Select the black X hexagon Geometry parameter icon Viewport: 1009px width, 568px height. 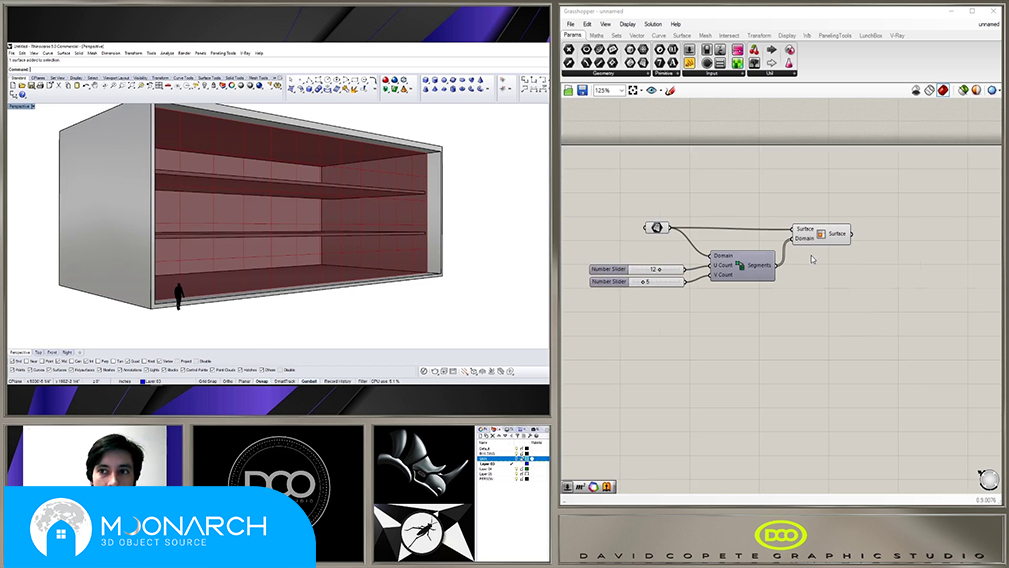coord(569,50)
